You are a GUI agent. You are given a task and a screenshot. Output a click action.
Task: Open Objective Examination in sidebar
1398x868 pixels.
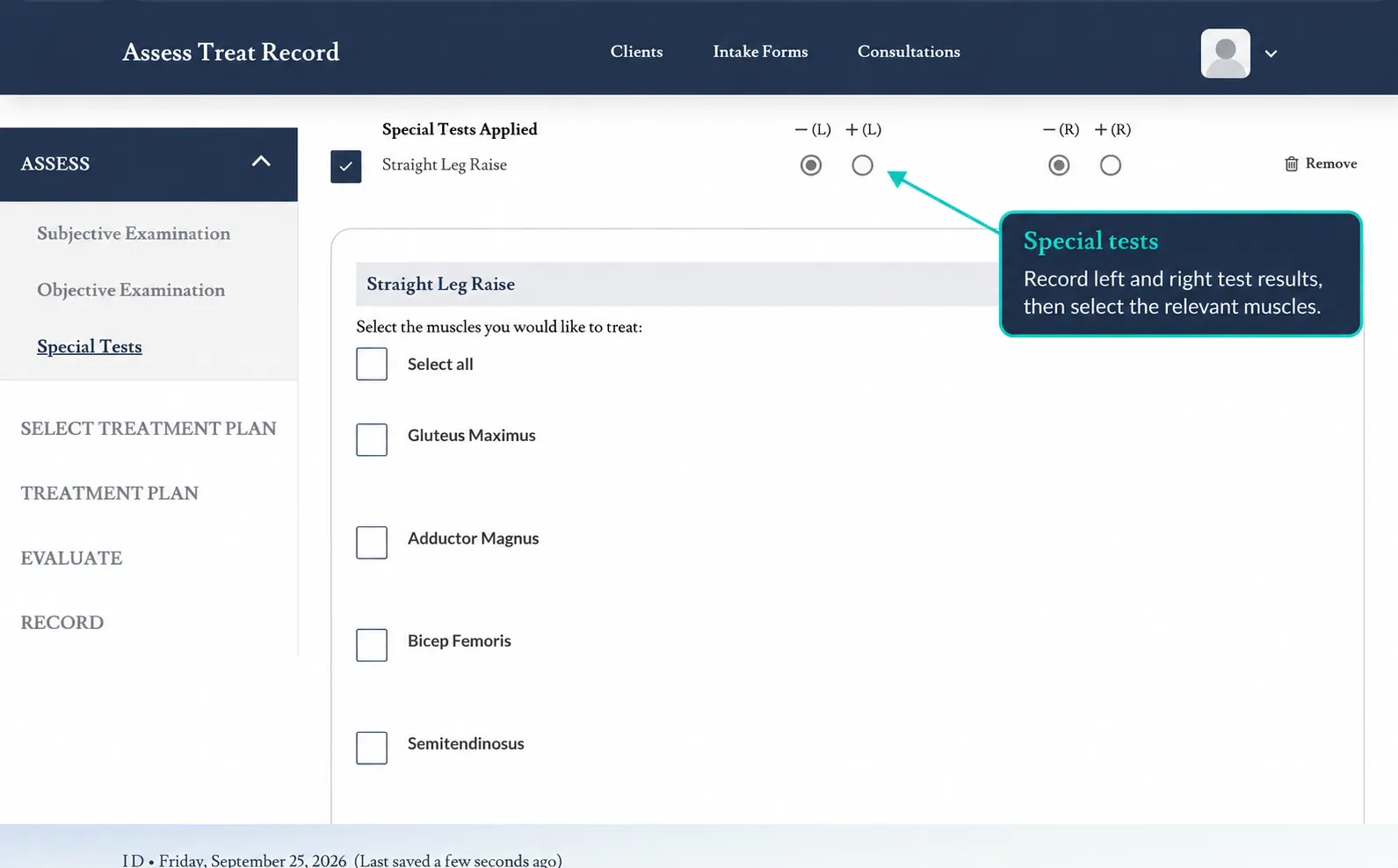pos(131,290)
